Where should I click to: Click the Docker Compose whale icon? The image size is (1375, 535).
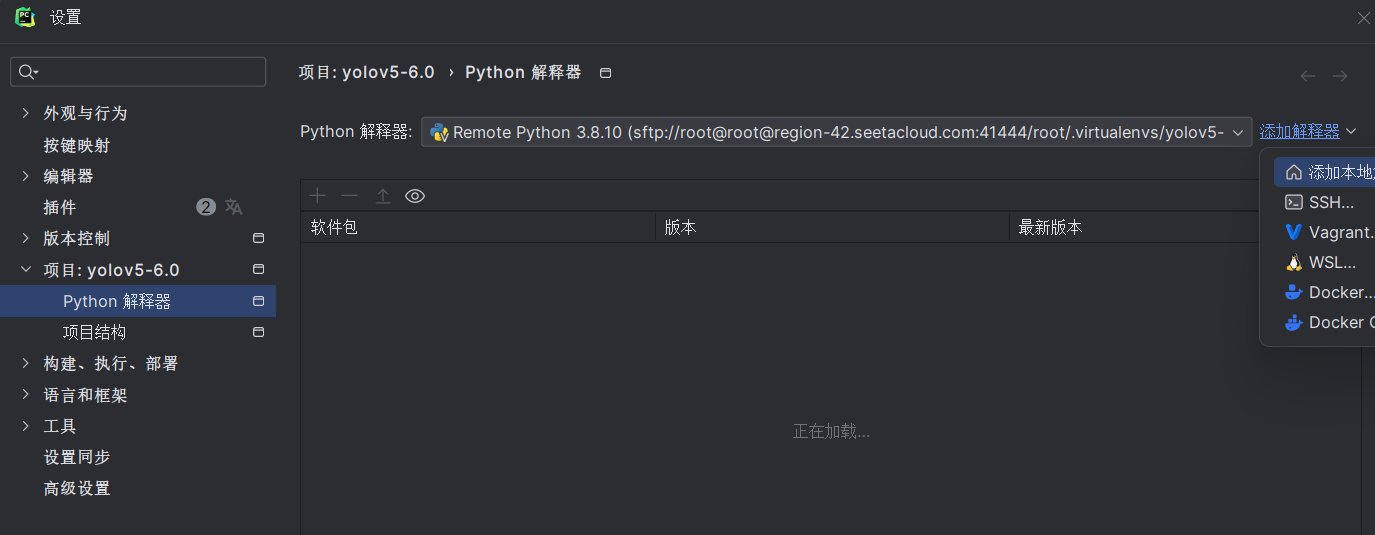coord(1294,322)
